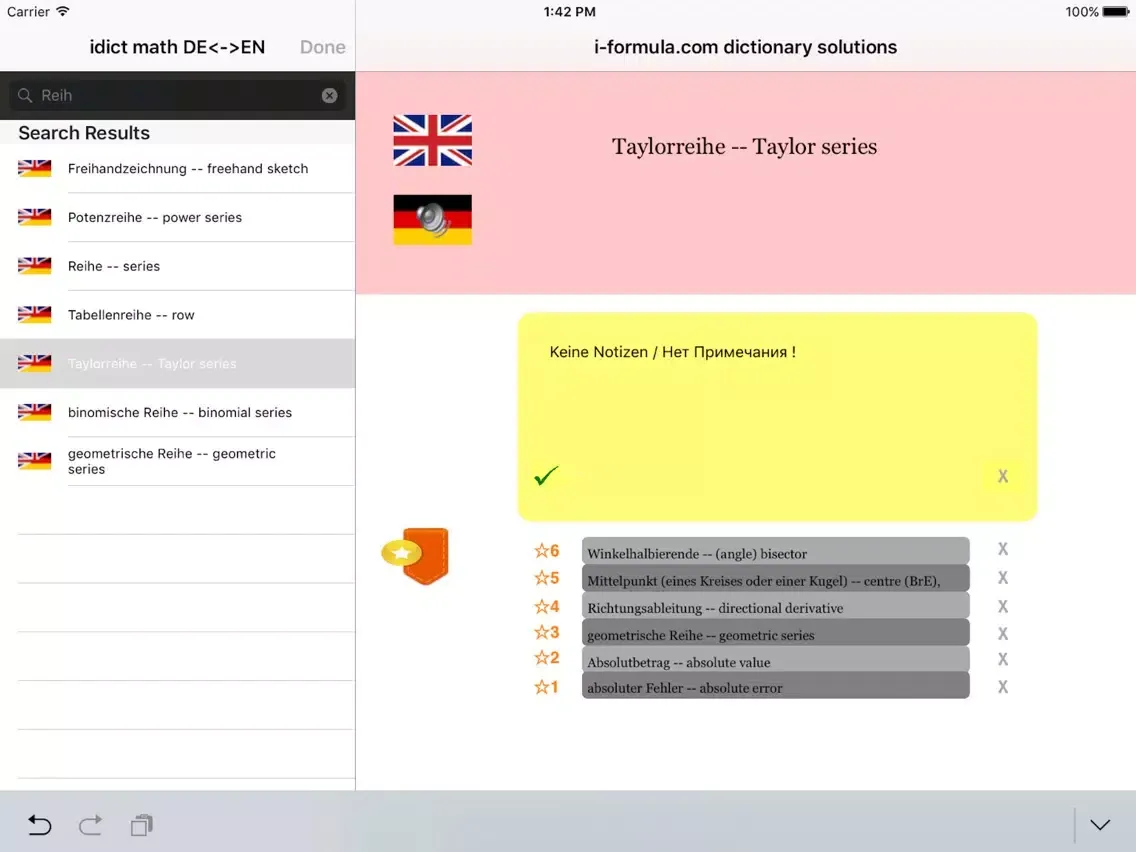The image size is (1136, 852).
Task: Tap flag icon beside Tabellenreihe row
Action: 35,314
